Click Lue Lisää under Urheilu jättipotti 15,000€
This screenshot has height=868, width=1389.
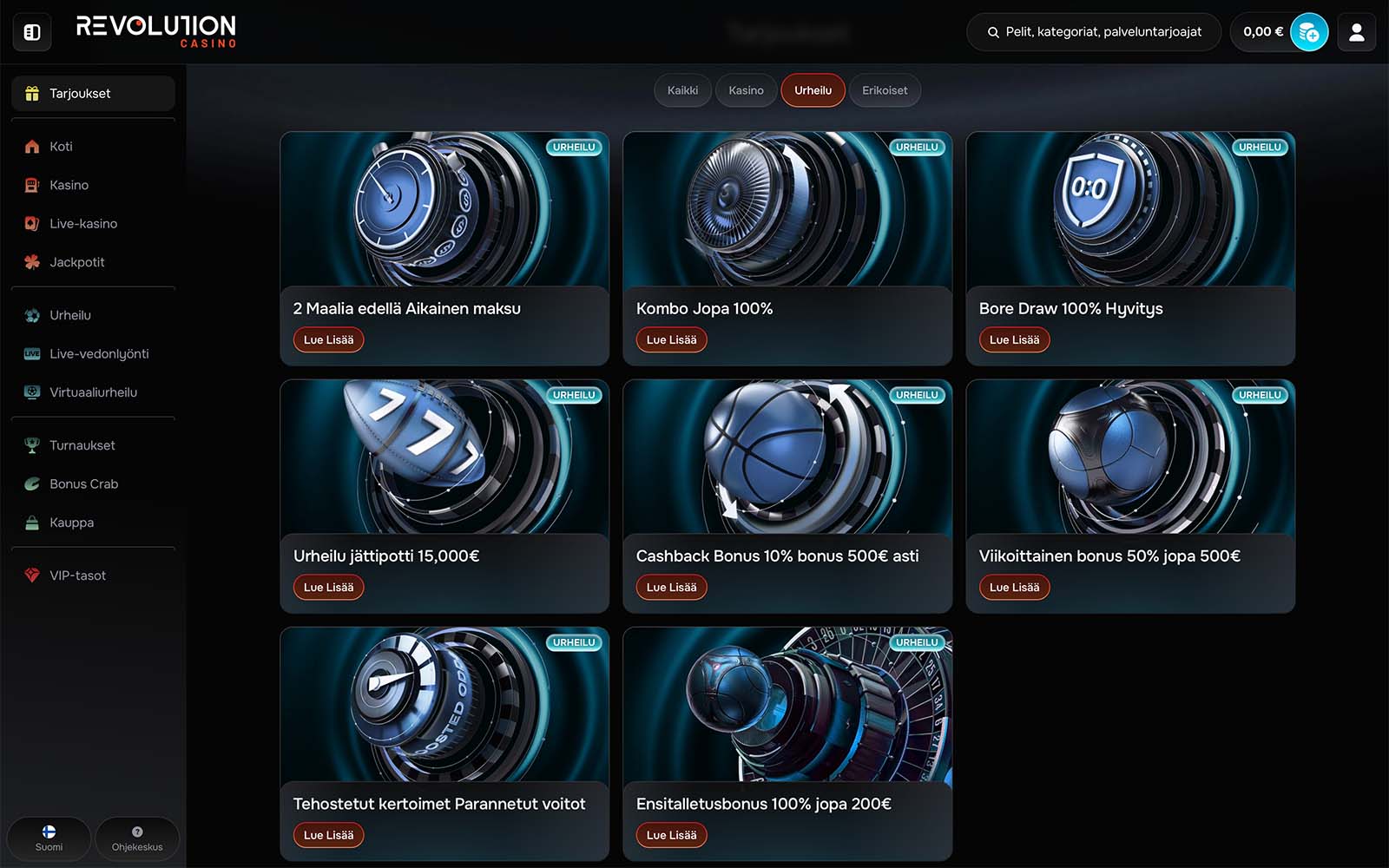pos(328,588)
